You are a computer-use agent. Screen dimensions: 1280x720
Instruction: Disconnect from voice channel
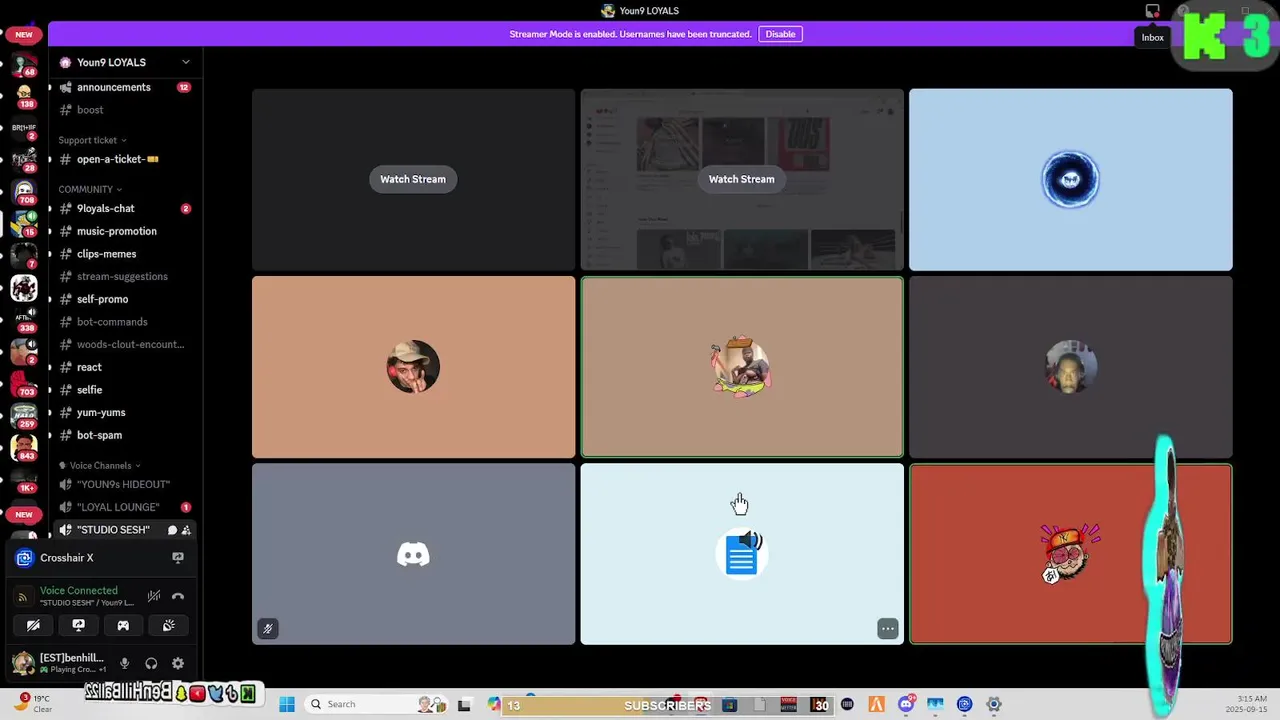click(178, 596)
